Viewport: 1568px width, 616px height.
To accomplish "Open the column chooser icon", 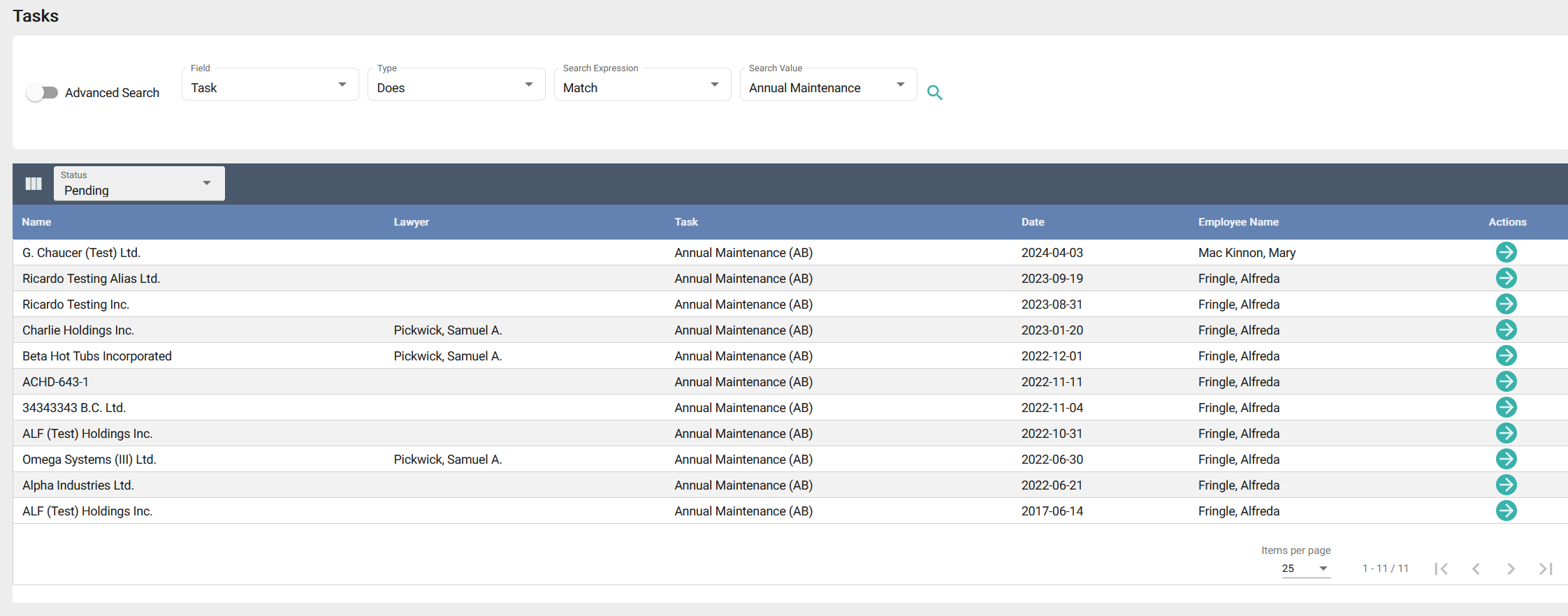I will point(34,184).
